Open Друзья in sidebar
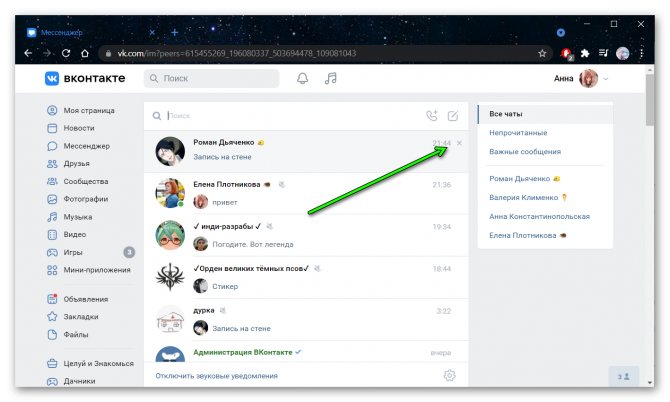This screenshot has width=670, height=402. coord(68,164)
